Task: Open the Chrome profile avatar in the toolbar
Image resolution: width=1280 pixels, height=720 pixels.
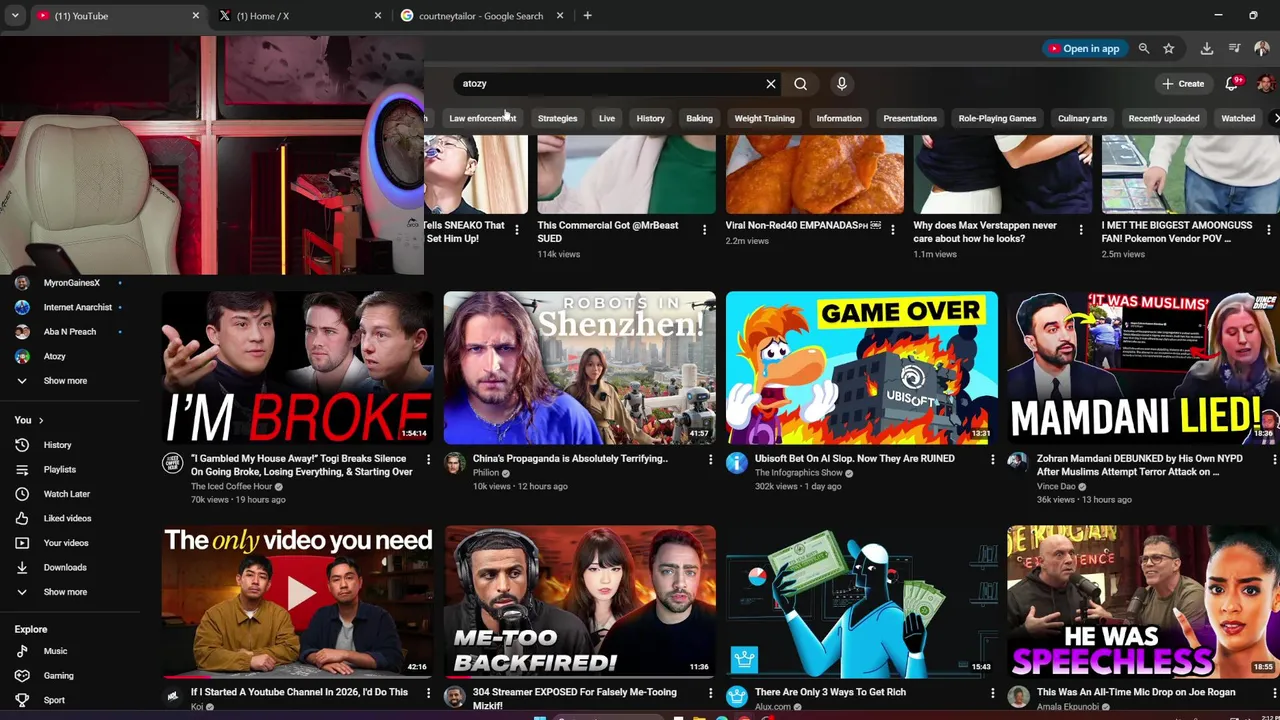Action: pos(1261,48)
